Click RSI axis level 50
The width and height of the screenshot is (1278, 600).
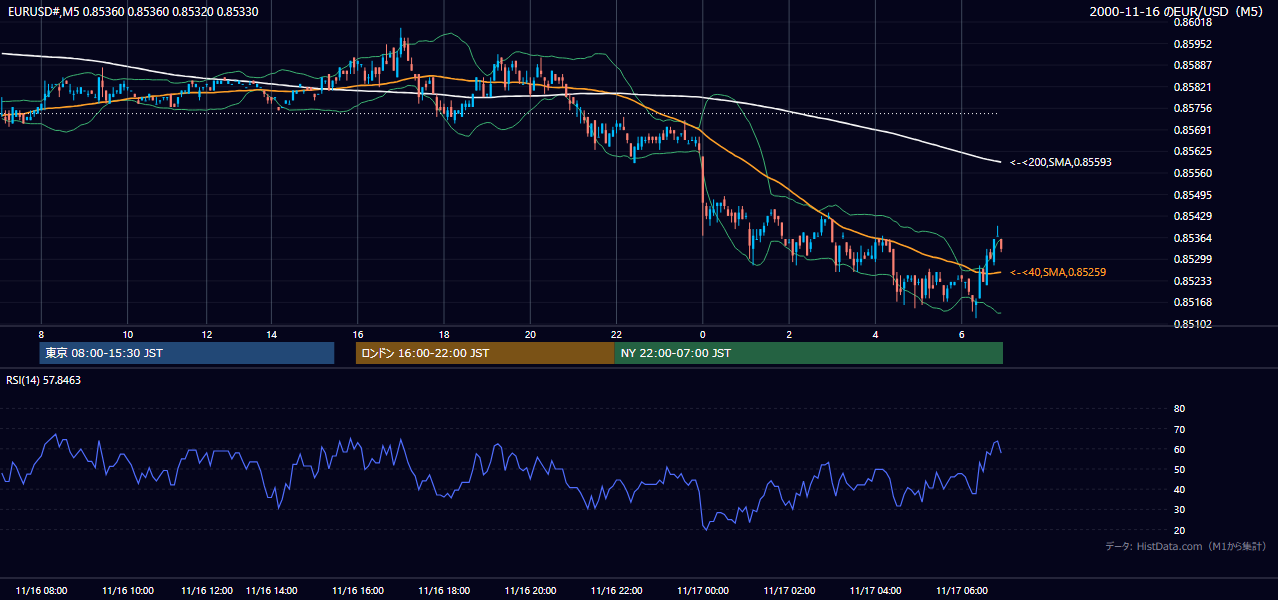coord(1179,469)
